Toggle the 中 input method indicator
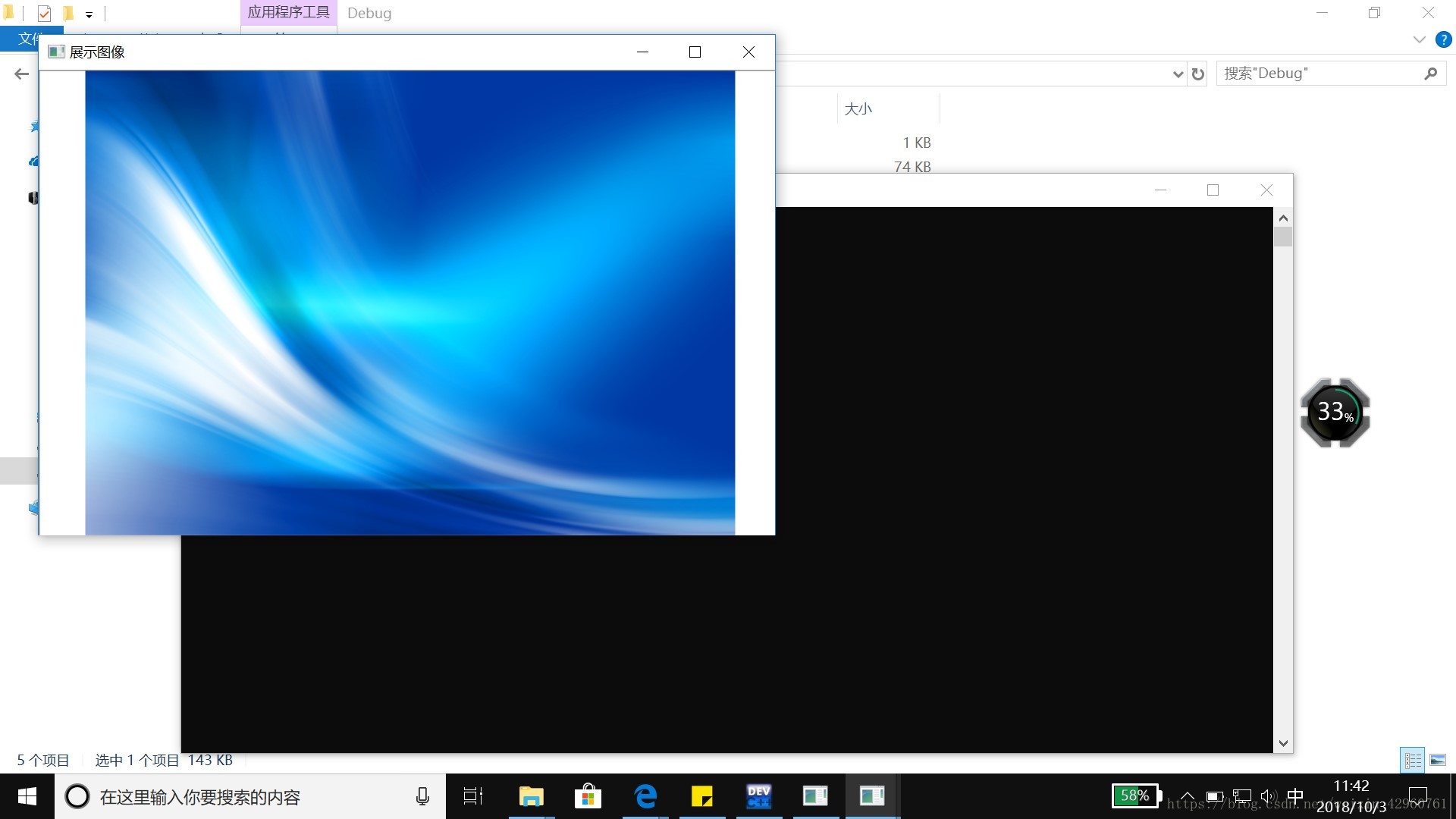1456x819 pixels. point(1295,796)
